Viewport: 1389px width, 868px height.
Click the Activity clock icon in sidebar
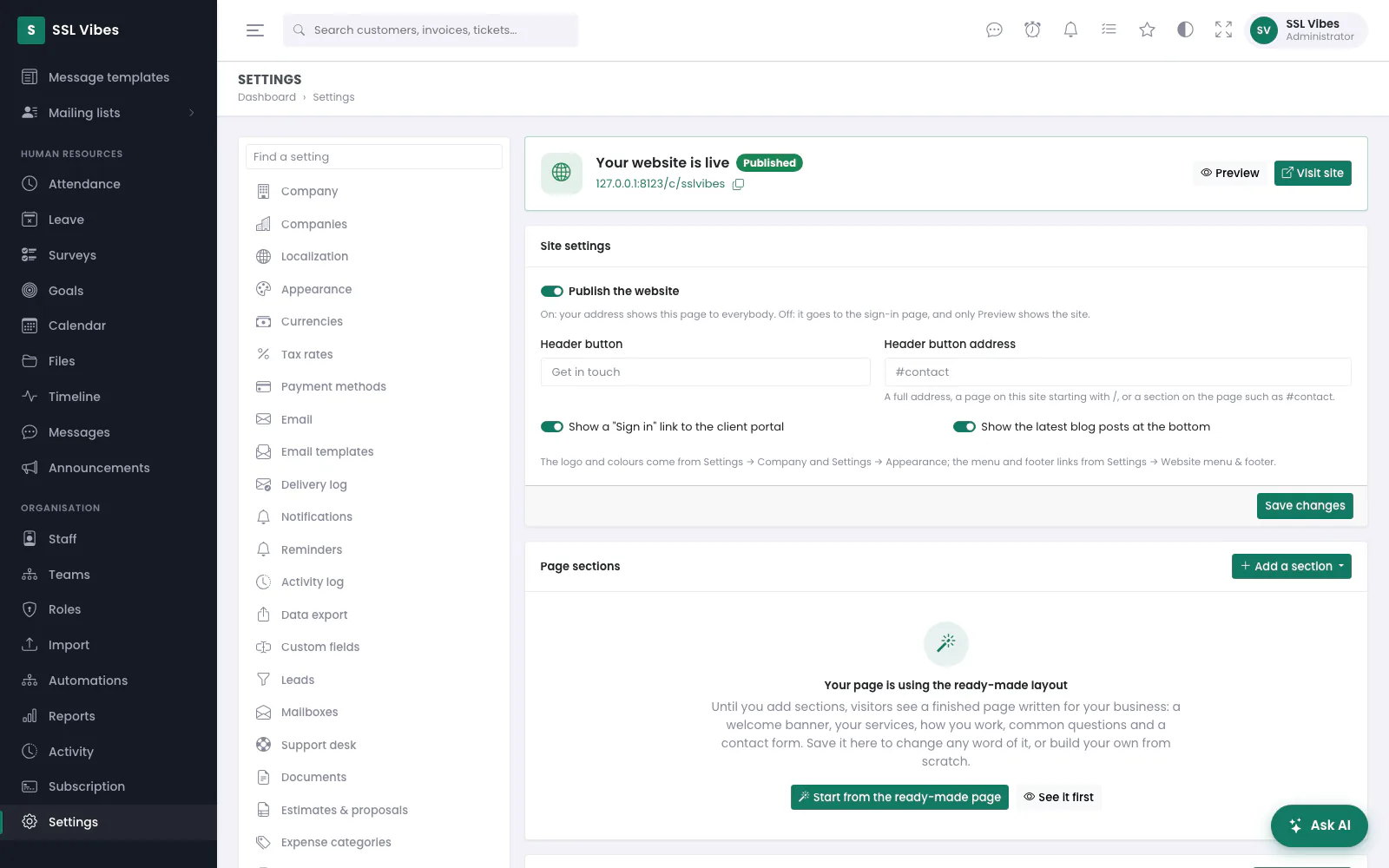click(30, 752)
